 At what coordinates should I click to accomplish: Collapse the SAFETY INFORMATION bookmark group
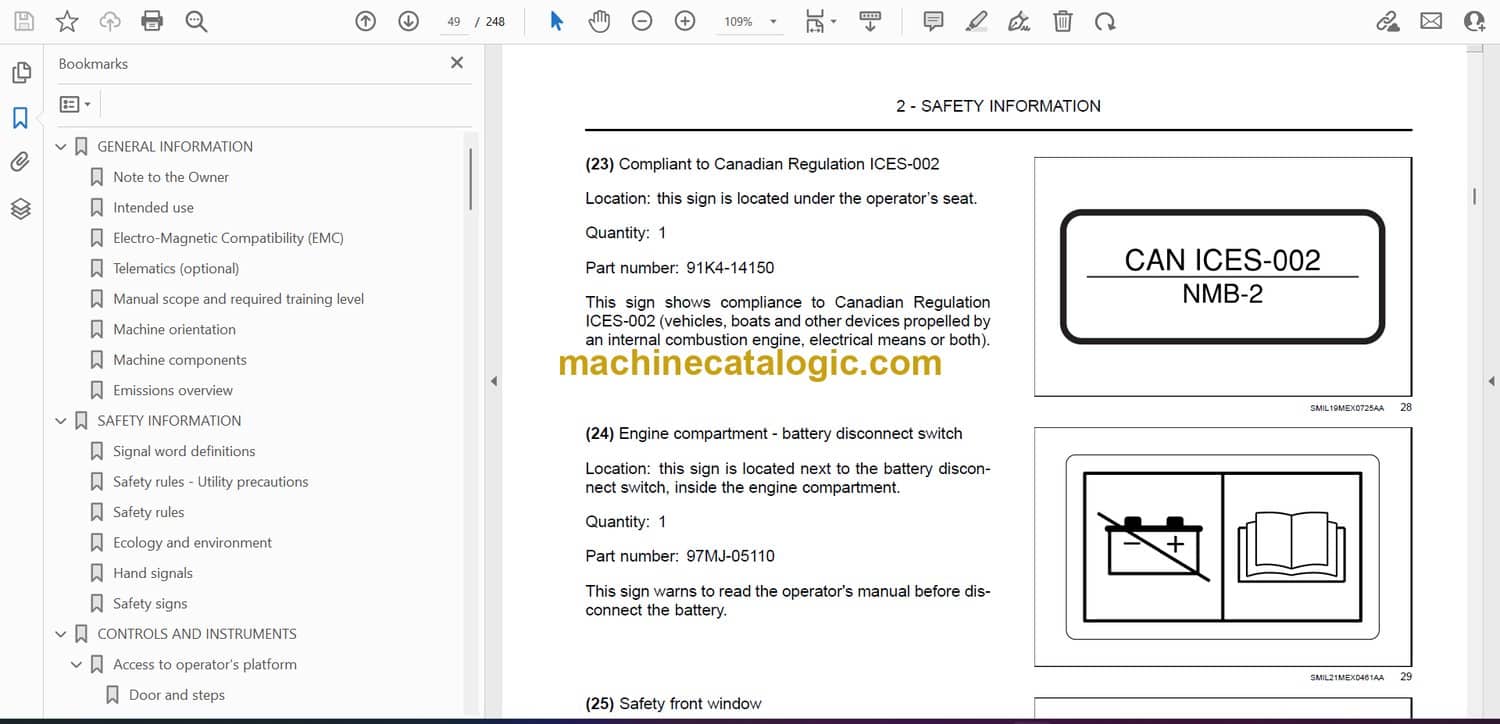[61, 421]
